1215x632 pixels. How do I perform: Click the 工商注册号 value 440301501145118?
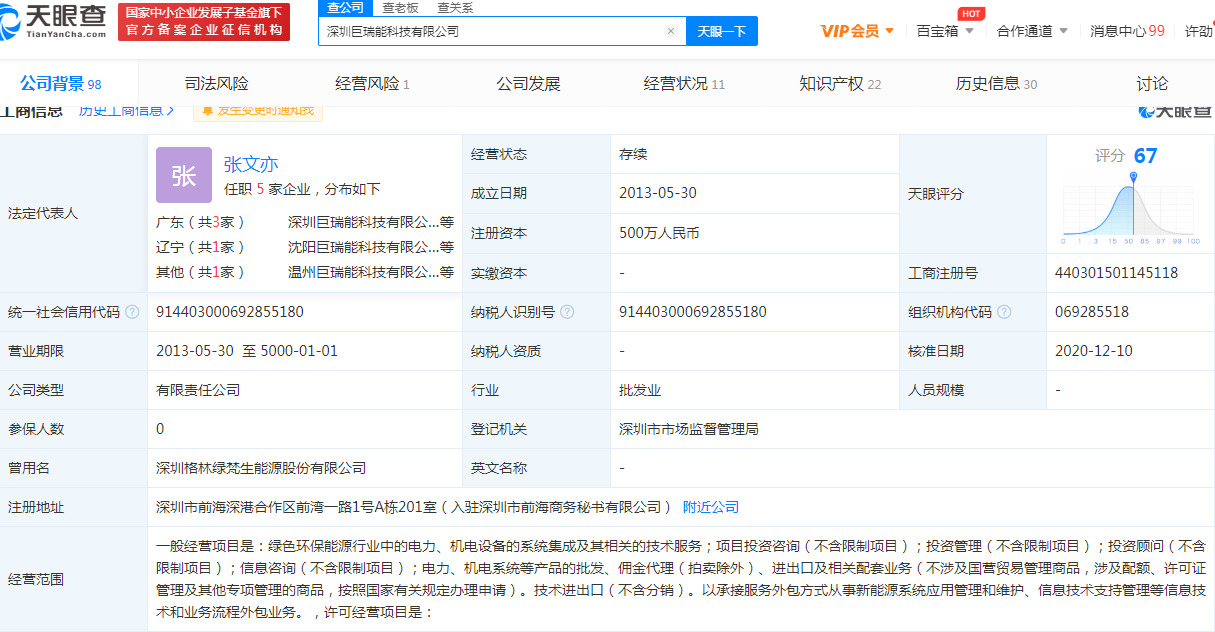(1116, 273)
